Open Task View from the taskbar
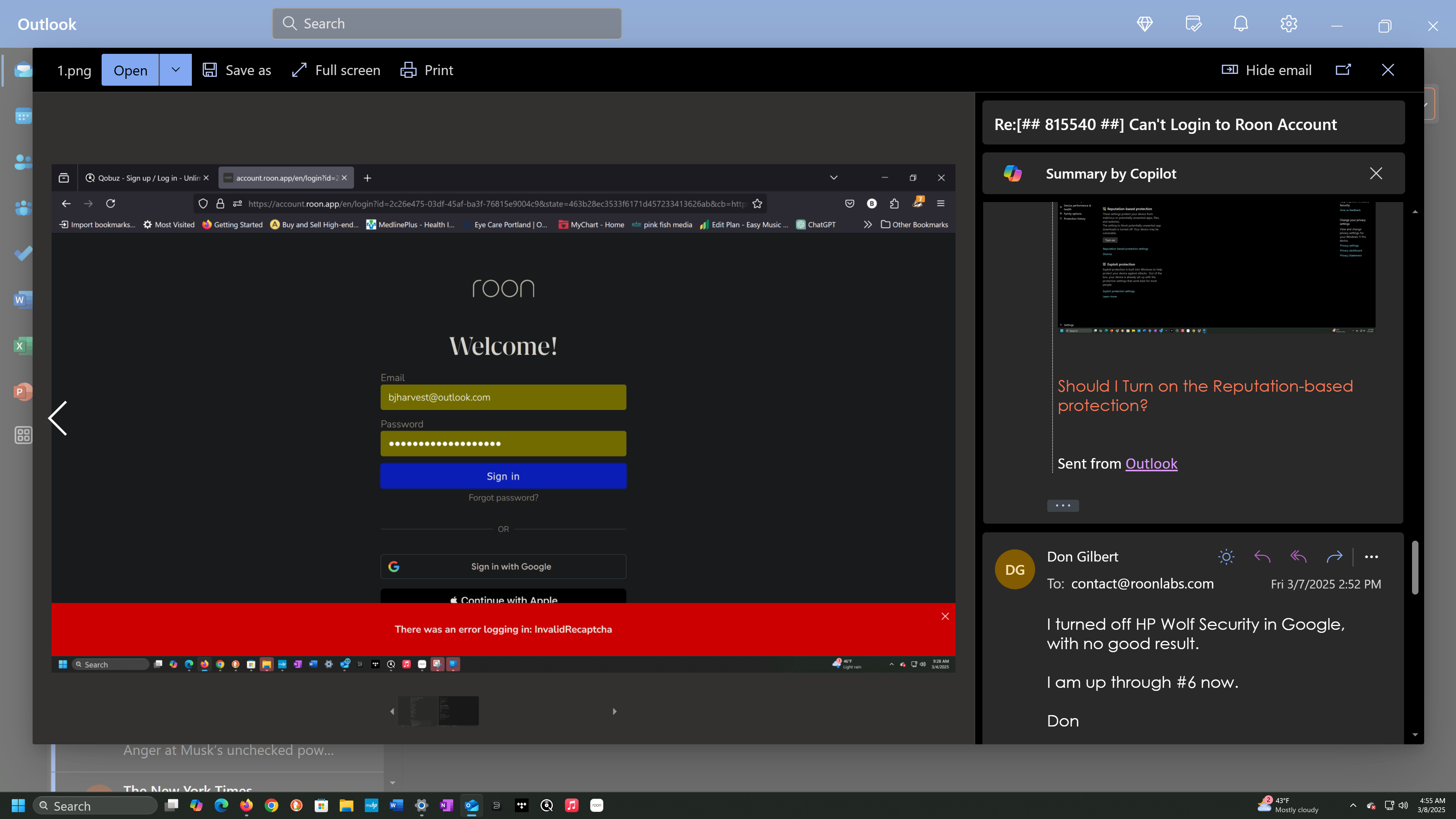 coord(171,805)
